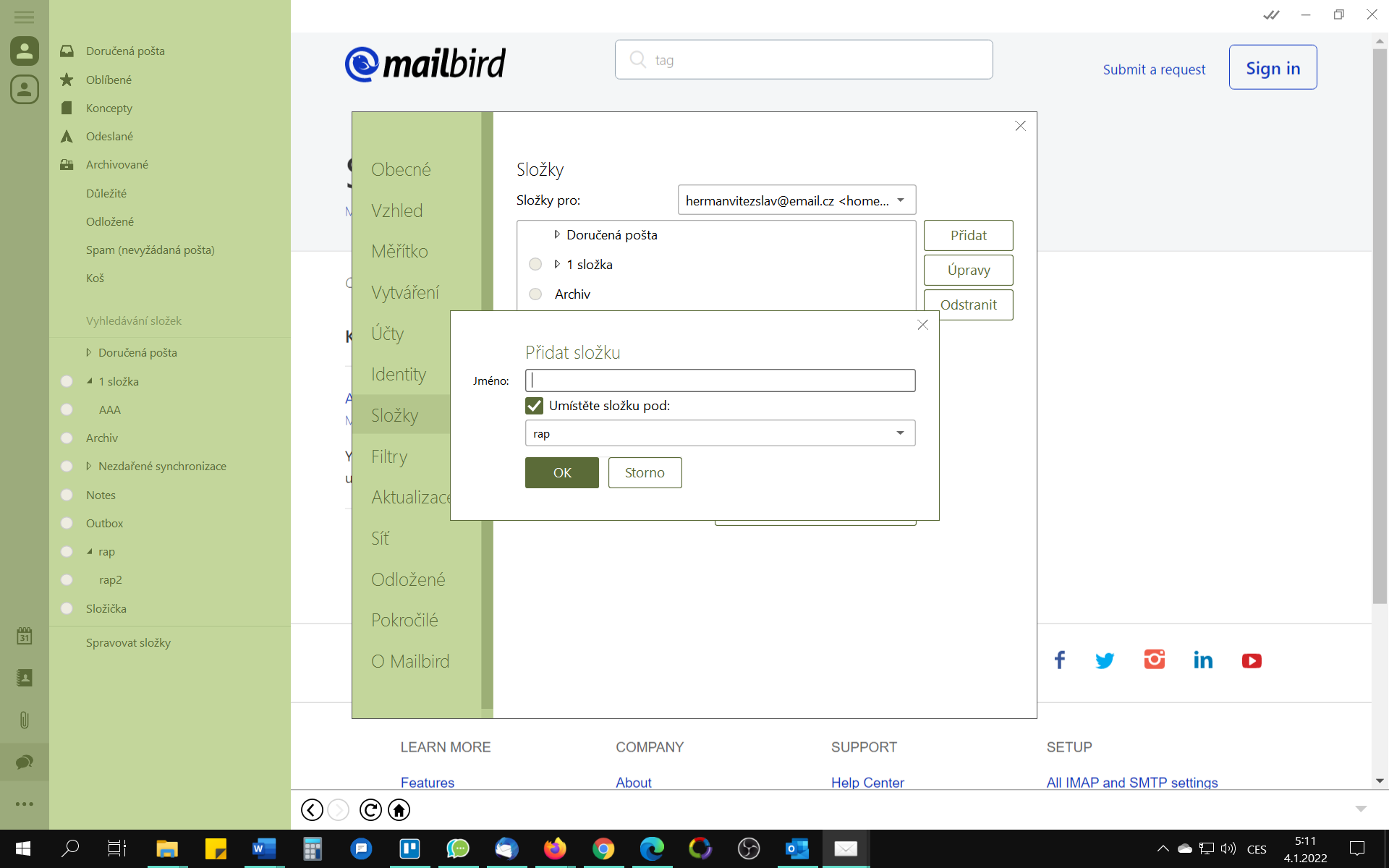Click the Storno button
Screen dimensions: 1389x868
[x=644, y=472]
